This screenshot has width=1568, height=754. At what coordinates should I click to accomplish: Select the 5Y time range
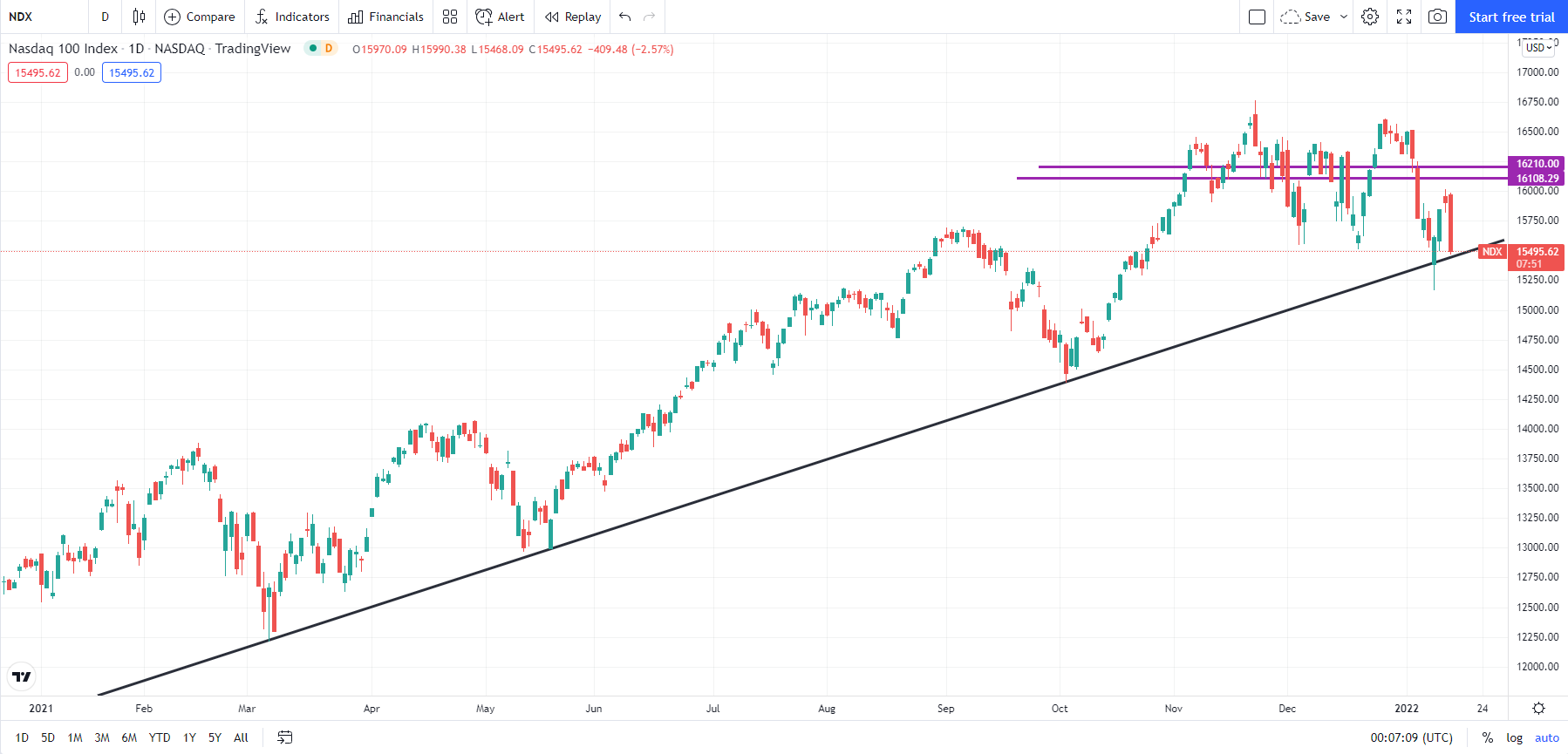click(x=215, y=737)
